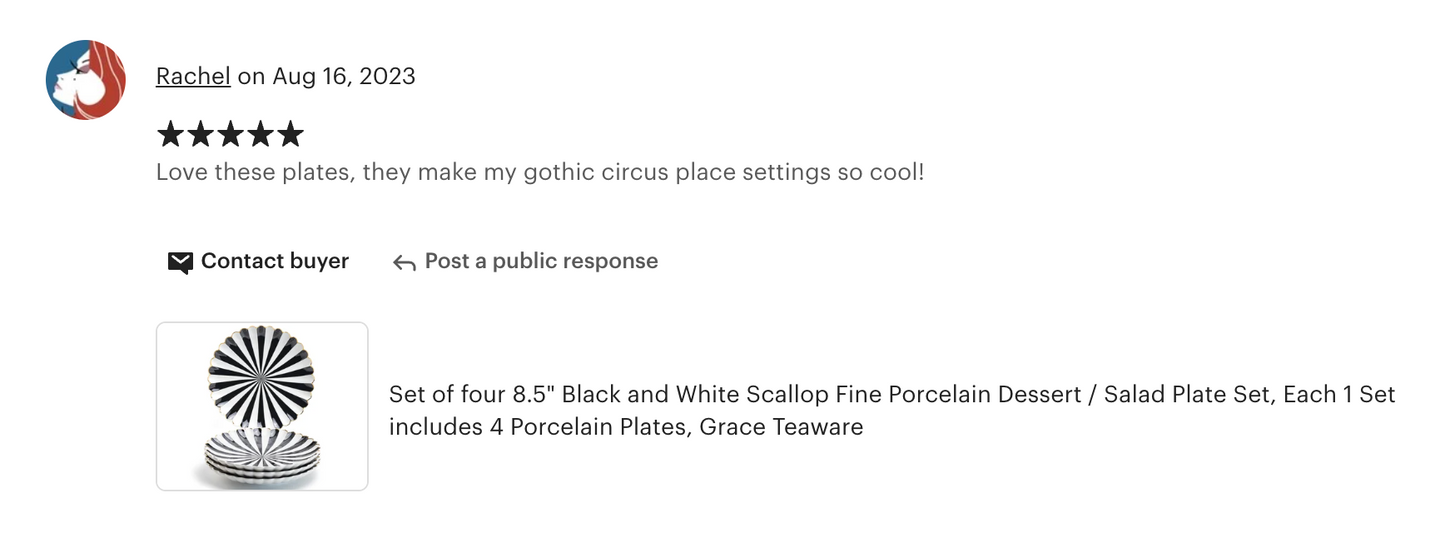The image size is (1445, 558).
Task: Open the striped plate product thumbnail
Action: coord(262,406)
